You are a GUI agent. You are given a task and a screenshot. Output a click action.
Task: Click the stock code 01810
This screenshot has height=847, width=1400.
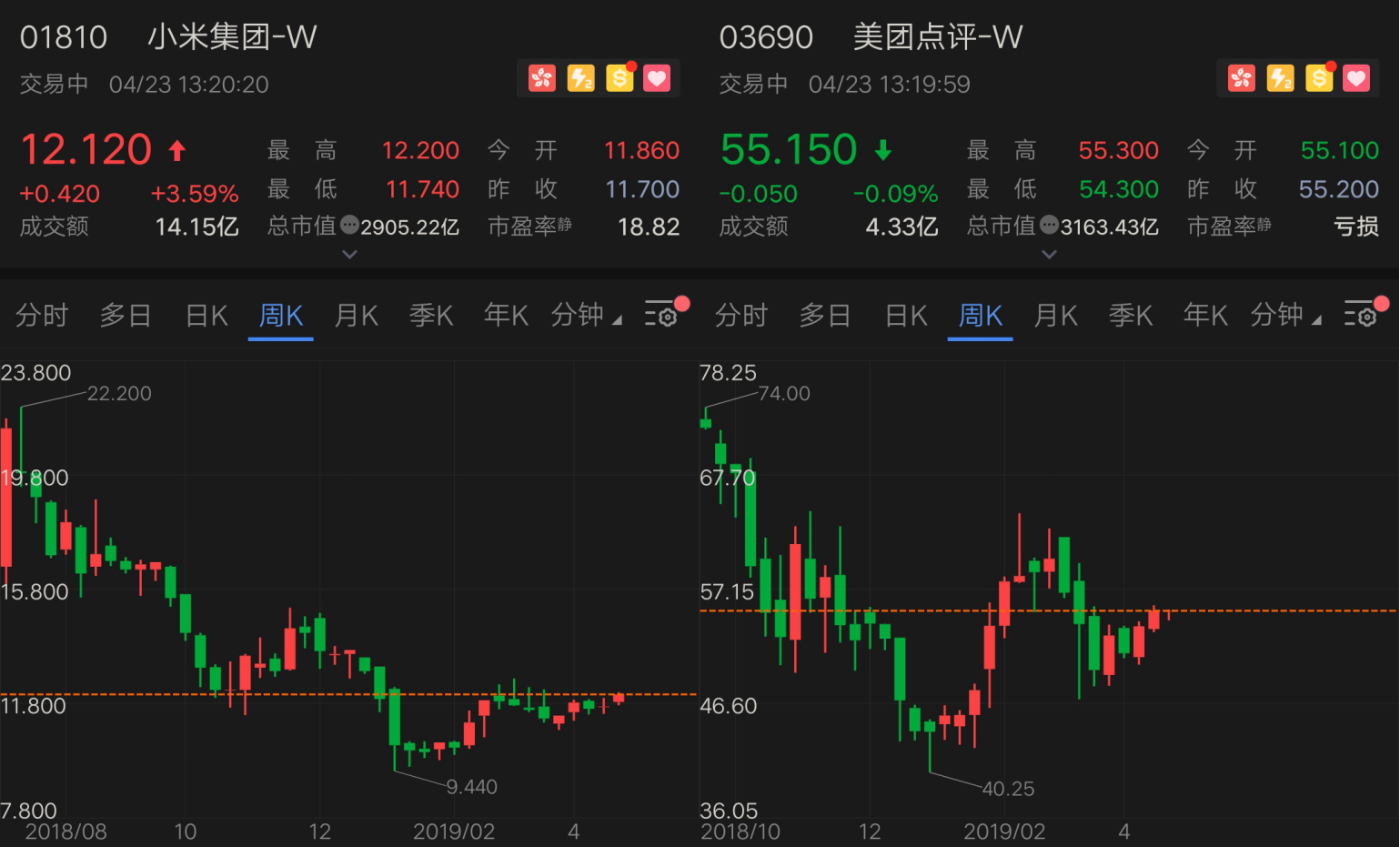64,37
